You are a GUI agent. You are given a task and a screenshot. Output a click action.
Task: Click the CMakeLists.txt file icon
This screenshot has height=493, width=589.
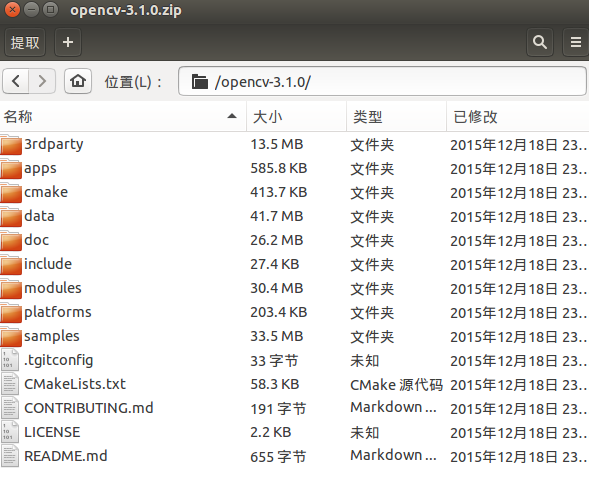10,384
